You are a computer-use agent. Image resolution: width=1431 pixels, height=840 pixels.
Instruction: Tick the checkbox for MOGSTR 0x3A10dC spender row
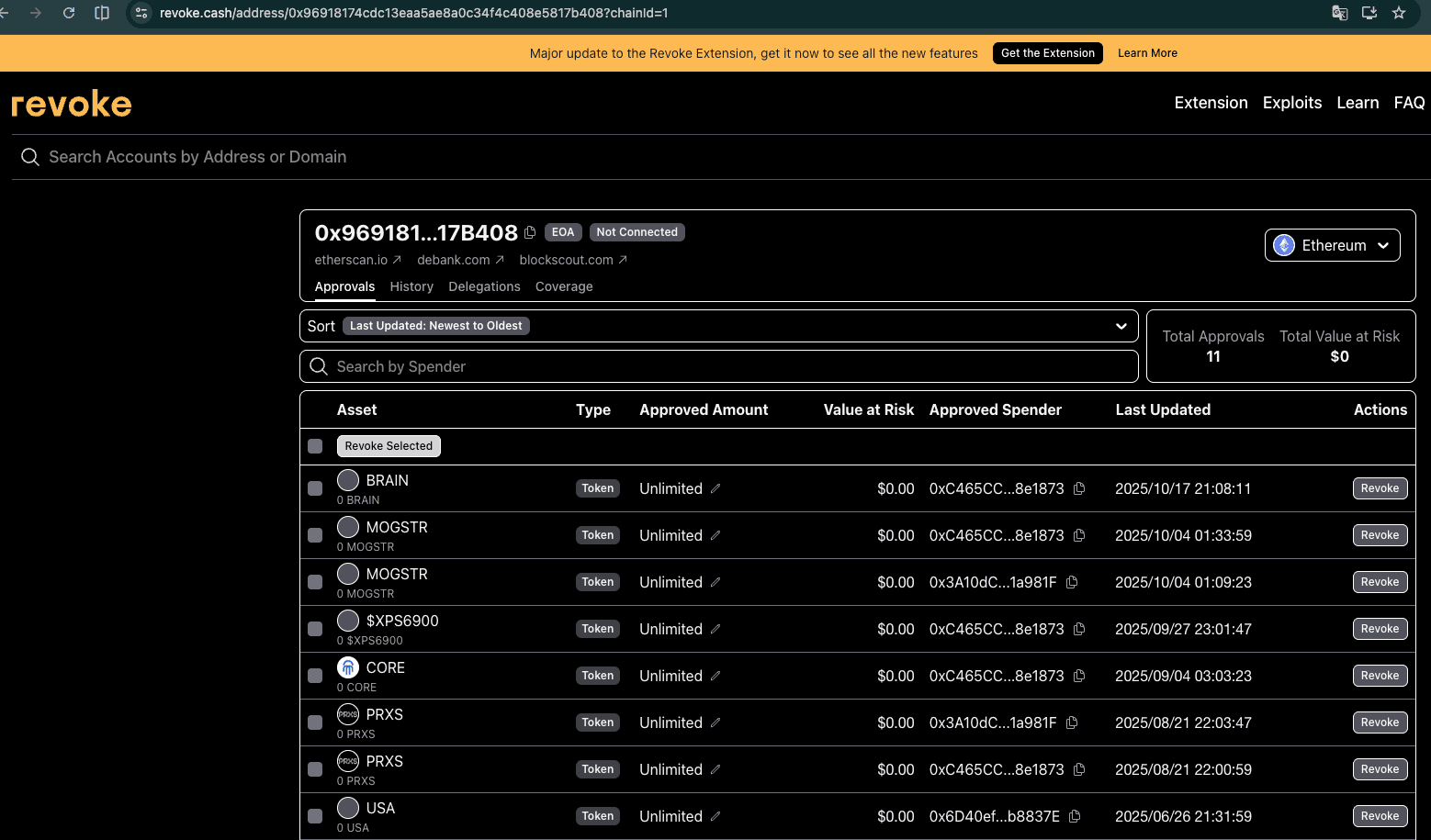click(315, 582)
